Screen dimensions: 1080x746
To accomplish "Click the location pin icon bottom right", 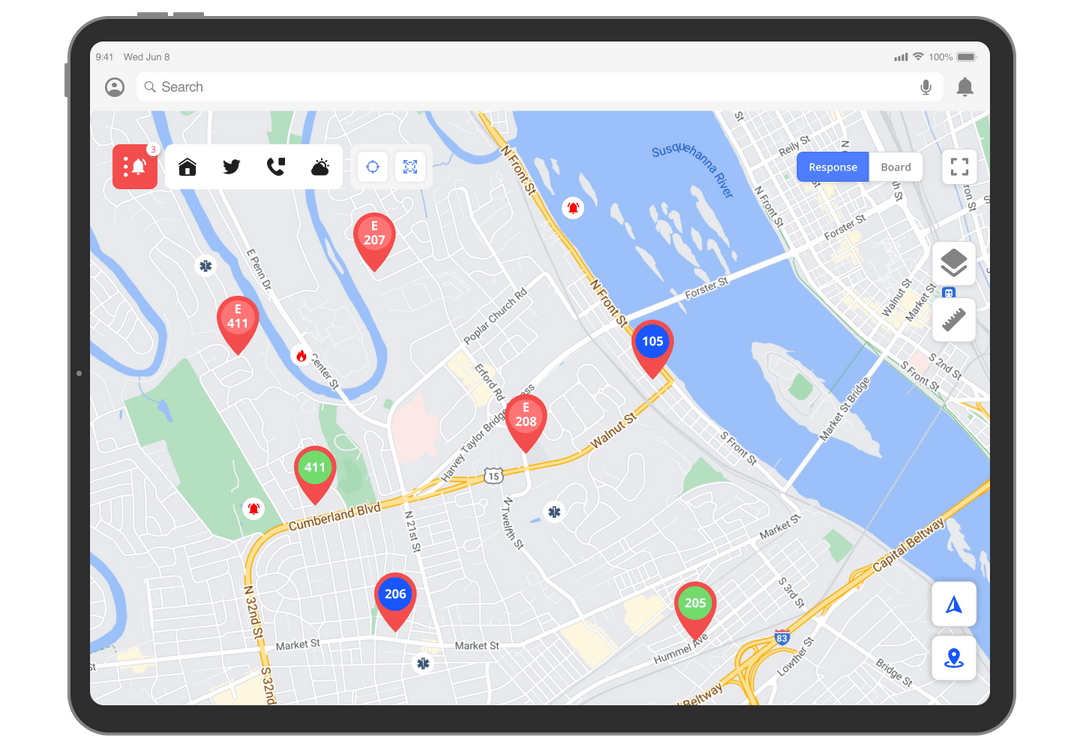I will 953,658.
